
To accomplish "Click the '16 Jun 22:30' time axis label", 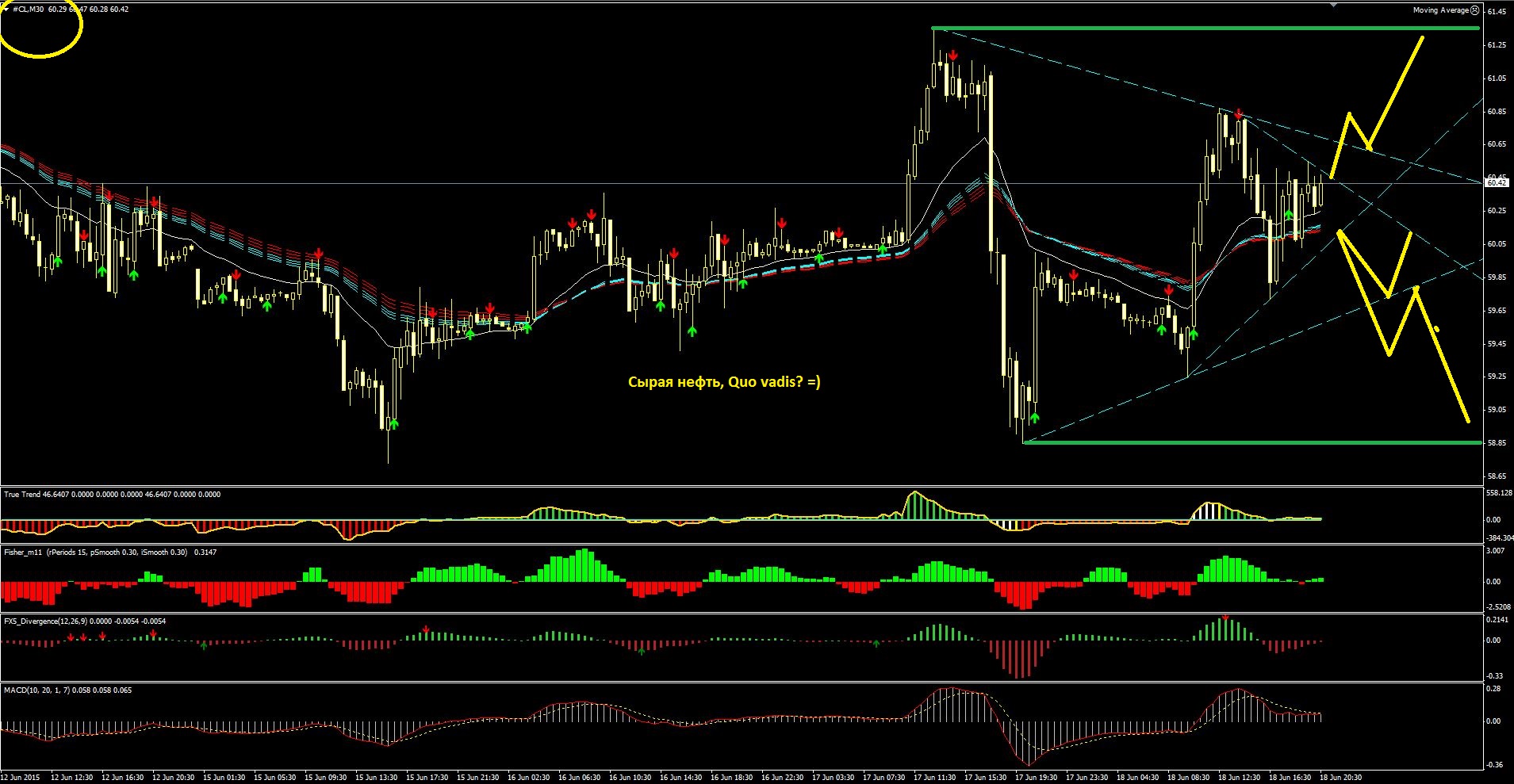I will (x=782, y=778).
